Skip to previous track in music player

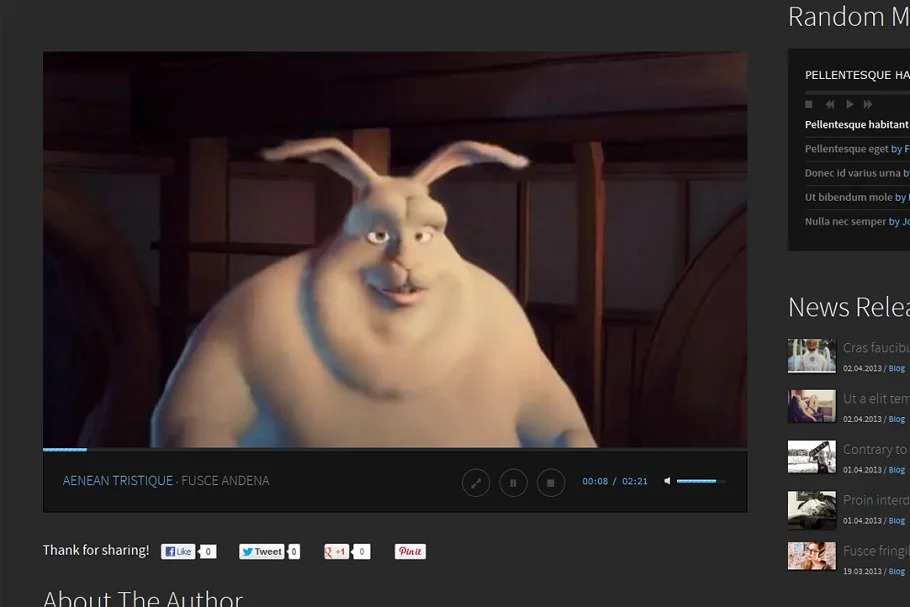pos(829,104)
